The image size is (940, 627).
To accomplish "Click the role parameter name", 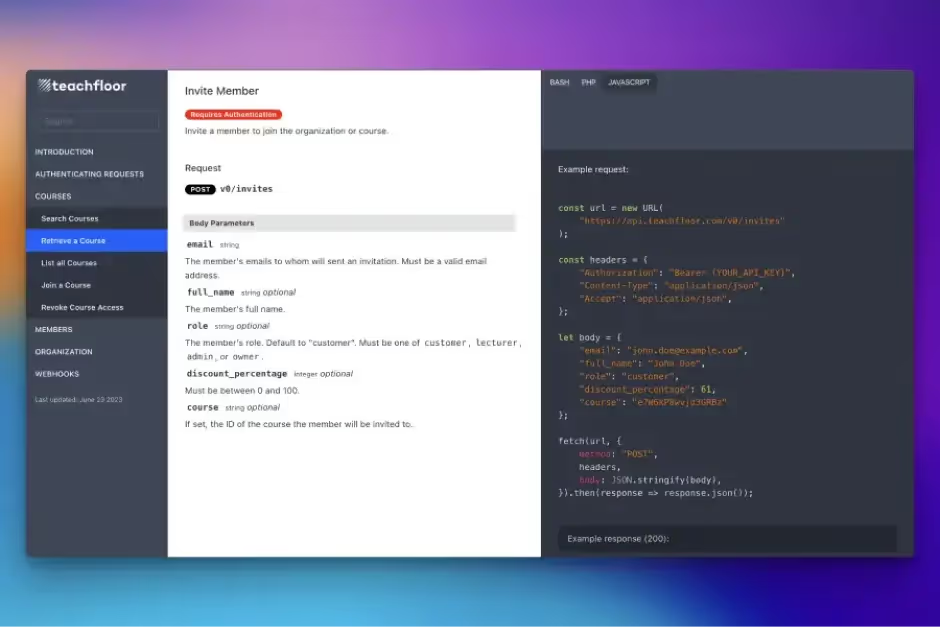I will (x=197, y=326).
